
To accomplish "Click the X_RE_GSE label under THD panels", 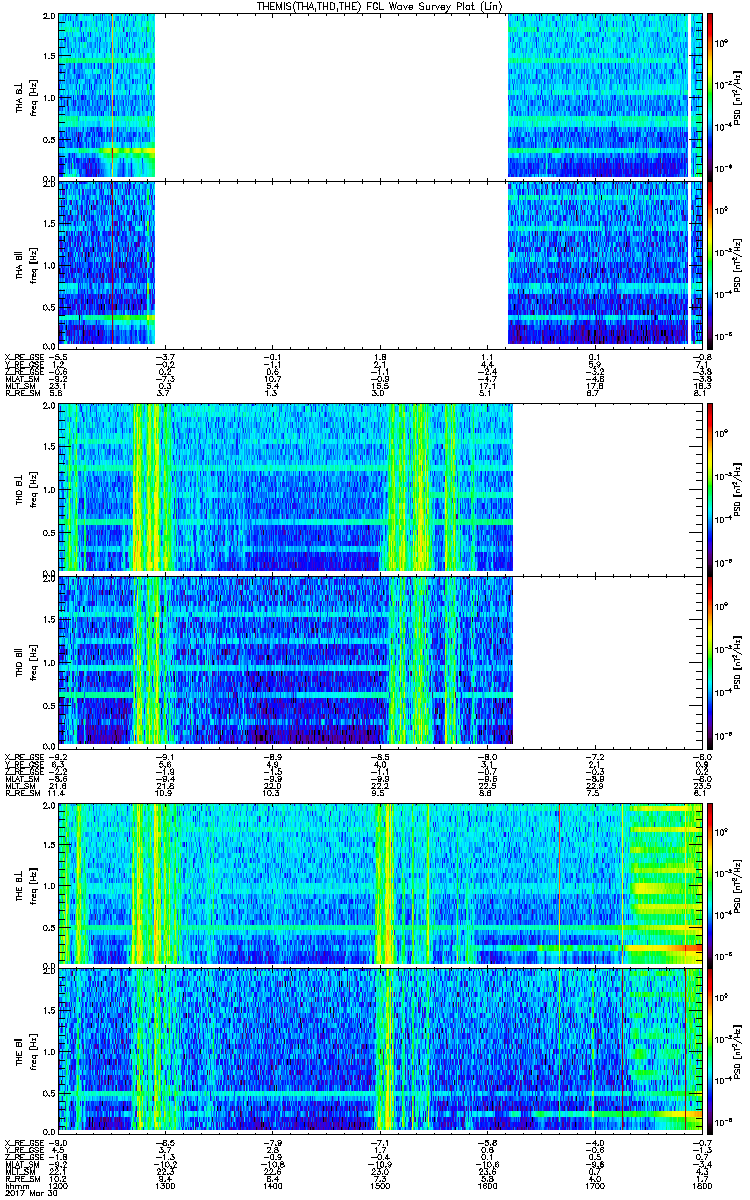I will pyautogui.click(x=23, y=756).
